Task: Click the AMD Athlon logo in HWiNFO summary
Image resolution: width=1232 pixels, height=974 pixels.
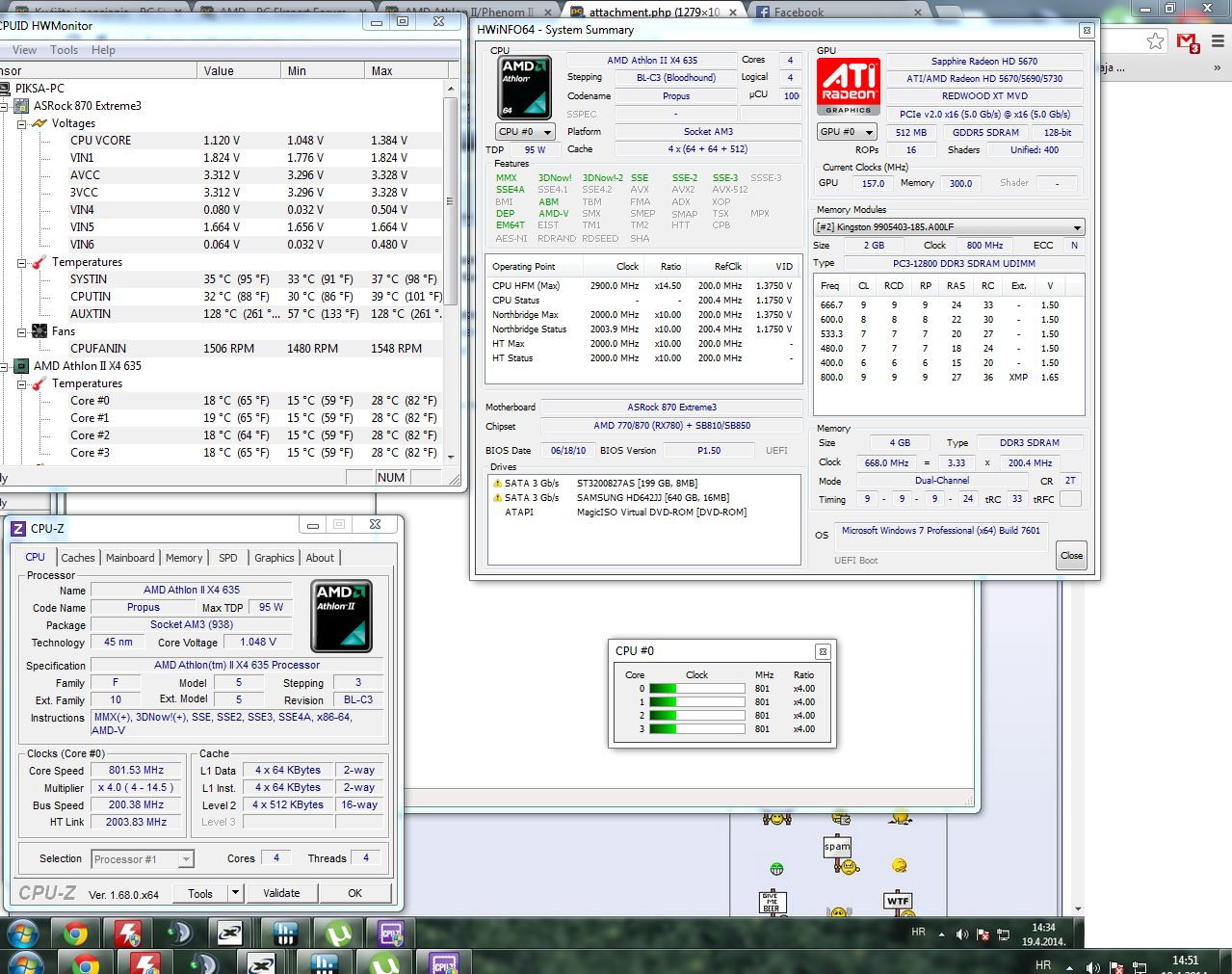Action: 524,88
